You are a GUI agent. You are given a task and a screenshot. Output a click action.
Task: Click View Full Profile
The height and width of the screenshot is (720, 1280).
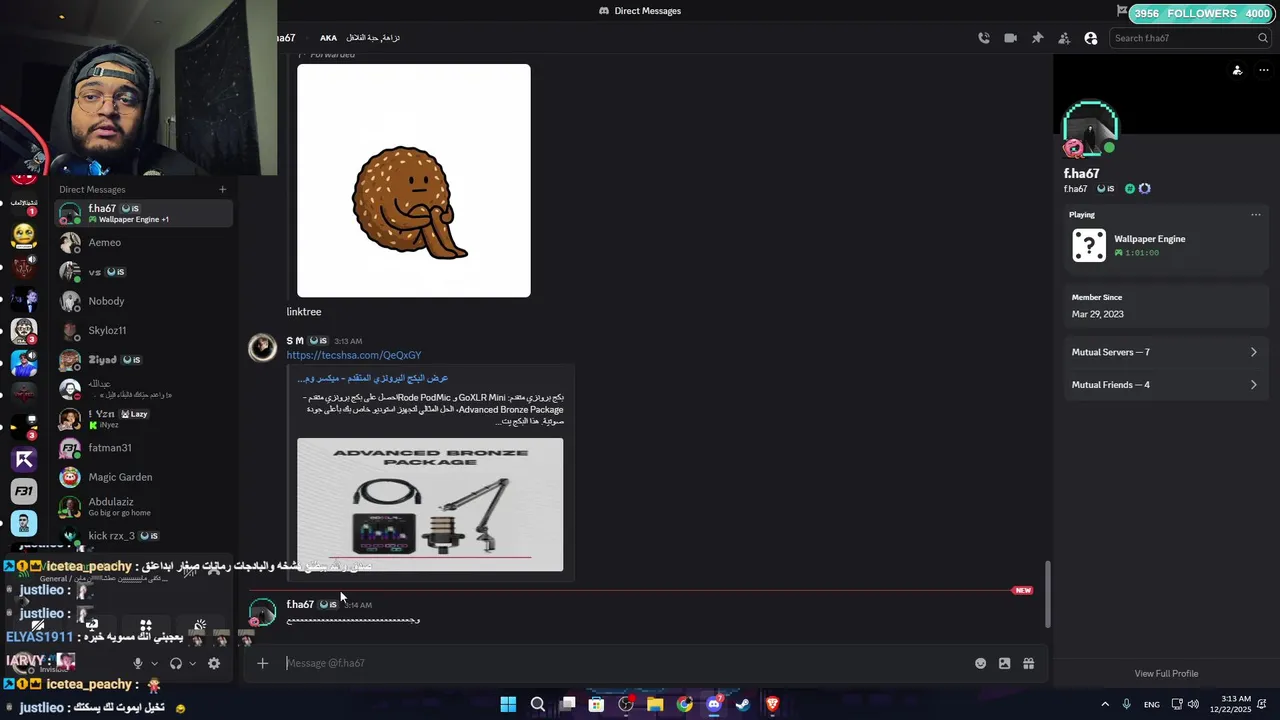(1166, 673)
